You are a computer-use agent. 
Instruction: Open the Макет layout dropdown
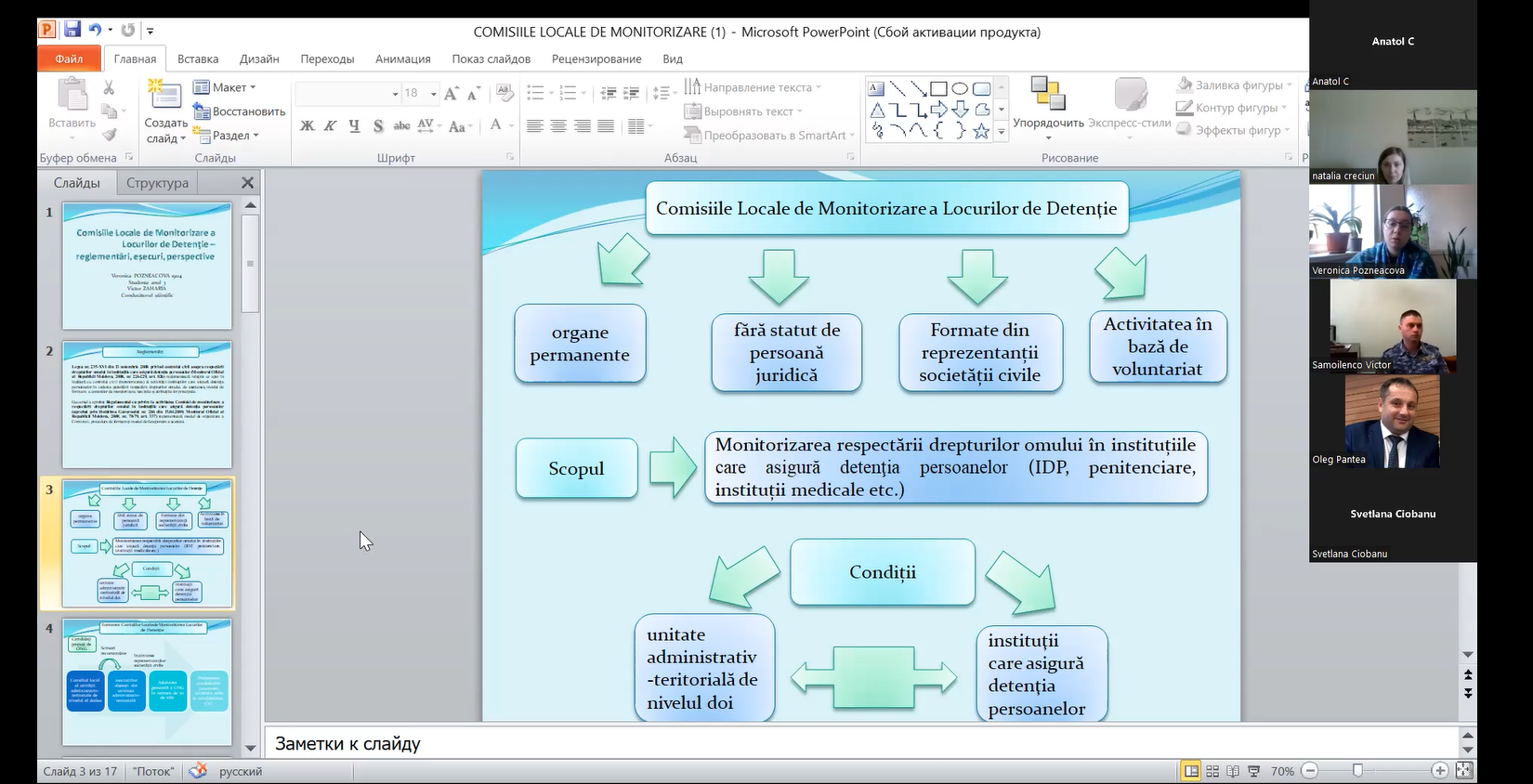(225, 87)
